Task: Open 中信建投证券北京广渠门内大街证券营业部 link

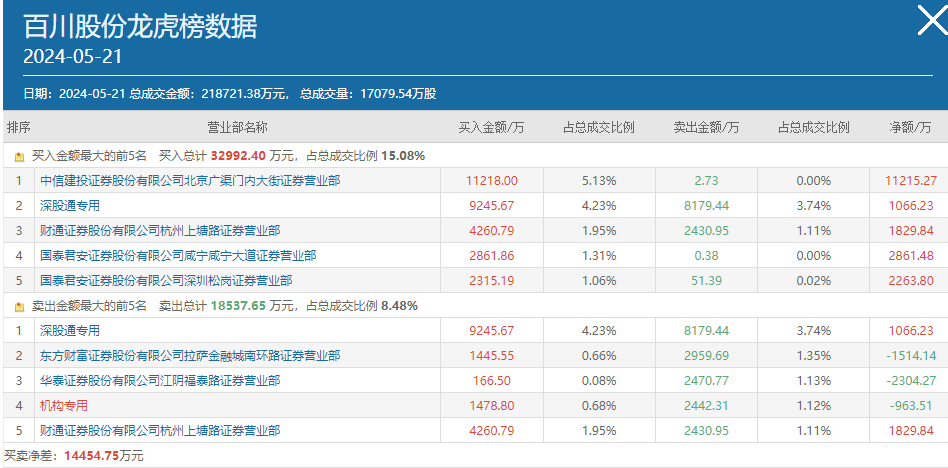Action: tap(190, 181)
